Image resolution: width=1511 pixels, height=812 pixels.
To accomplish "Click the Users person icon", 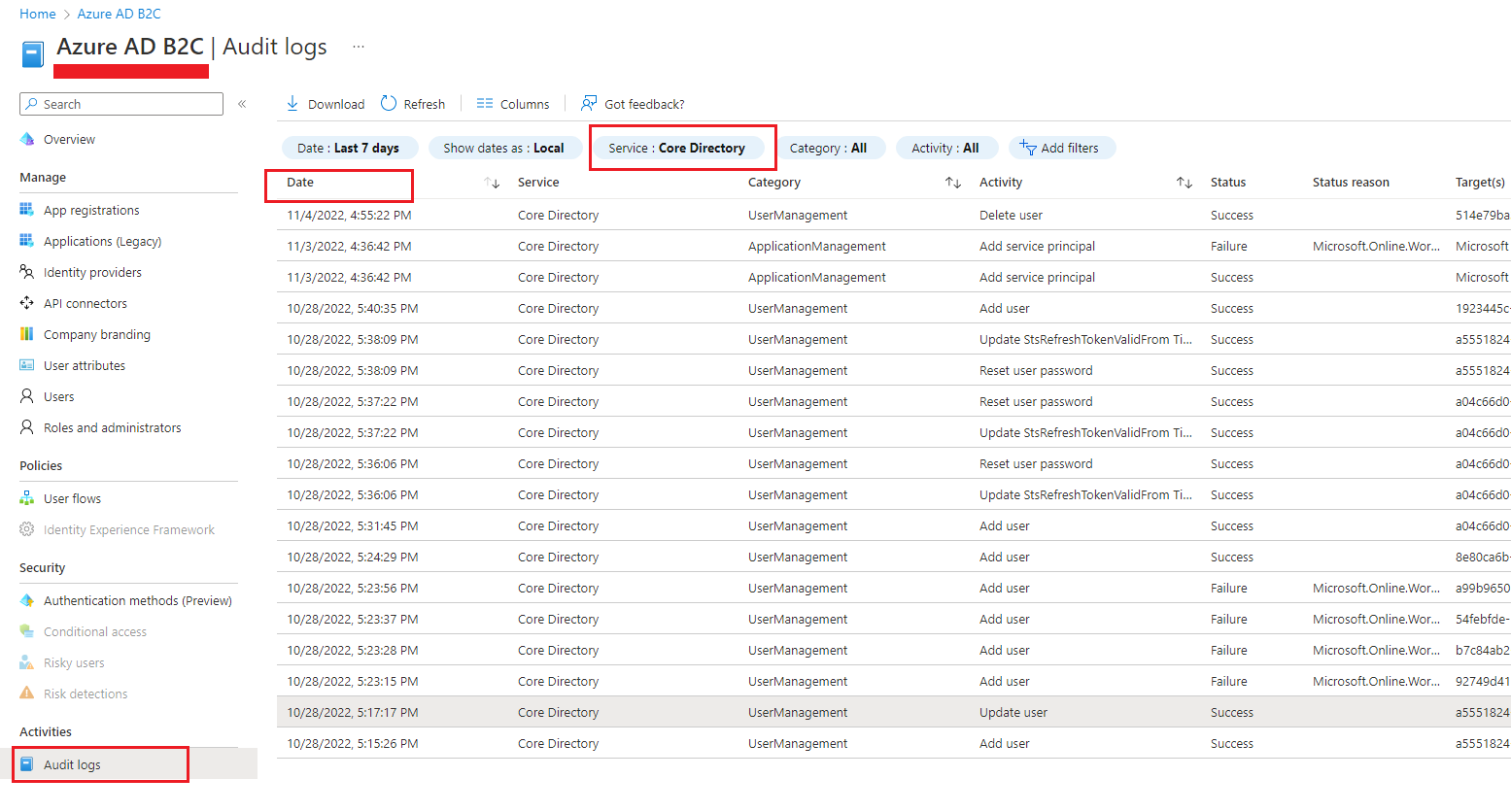I will pyautogui.click(x=27, y=396).
